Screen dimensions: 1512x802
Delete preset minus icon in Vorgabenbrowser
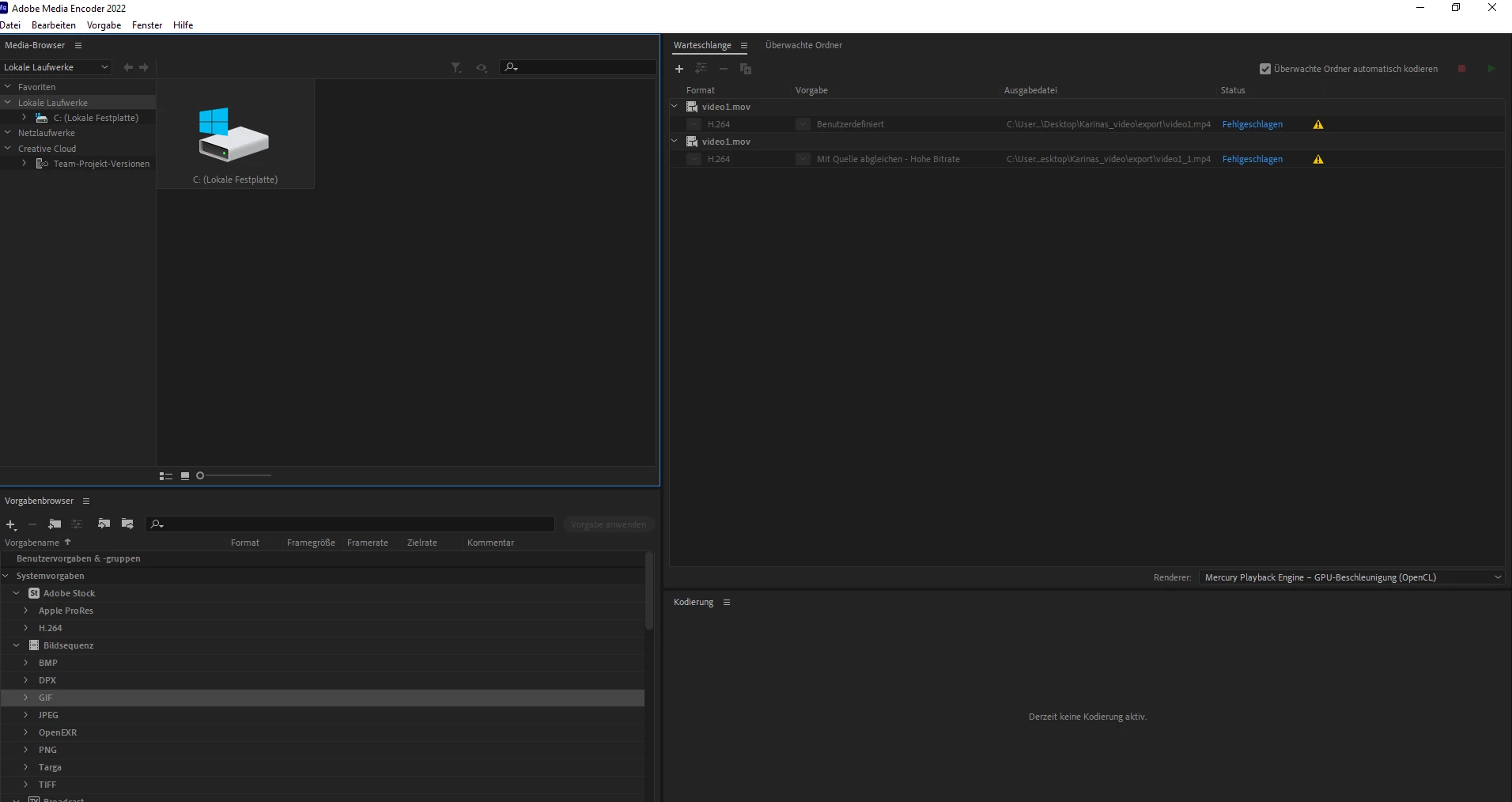click(32, 524)
